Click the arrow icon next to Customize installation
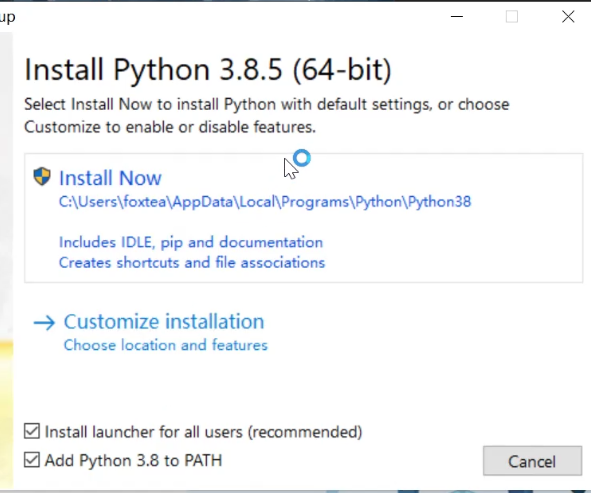The width and height of the screenshot is (591, 493). click(44, 323)
